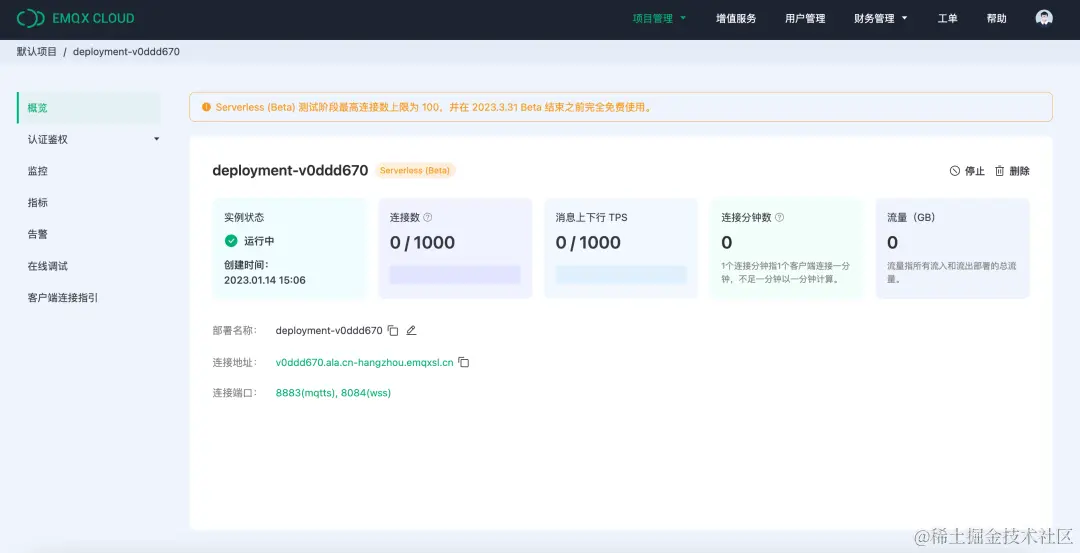
Task: Go to 增值服务 in top navigation
Action: tap(736, 19)
